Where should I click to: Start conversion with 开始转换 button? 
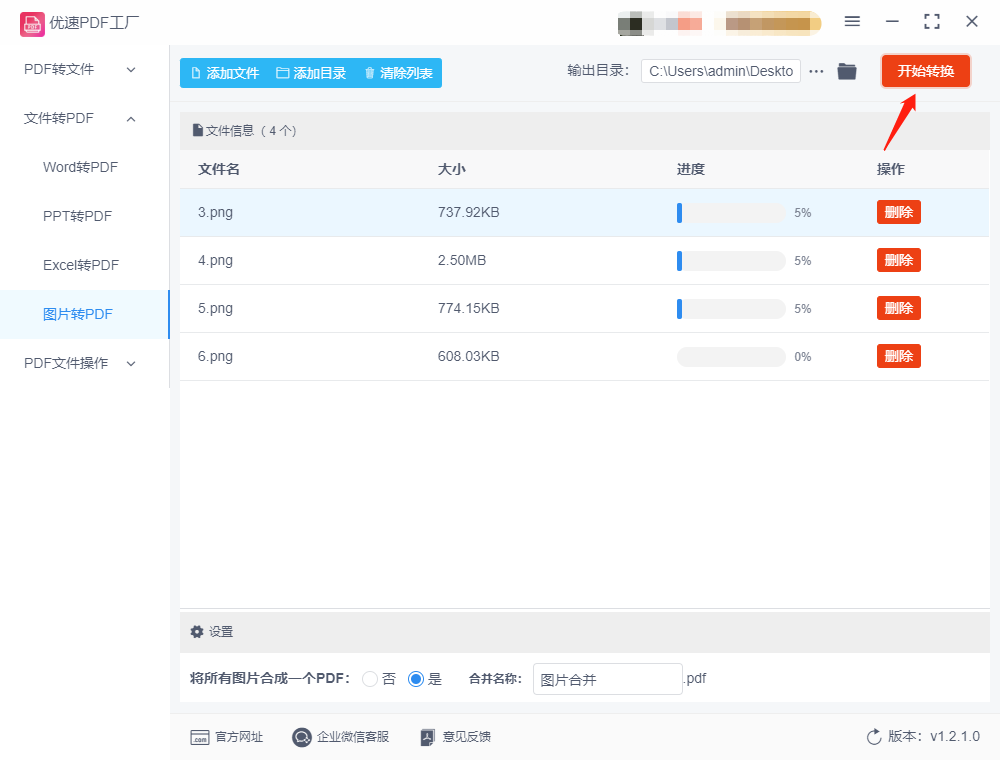coord(926,71)
